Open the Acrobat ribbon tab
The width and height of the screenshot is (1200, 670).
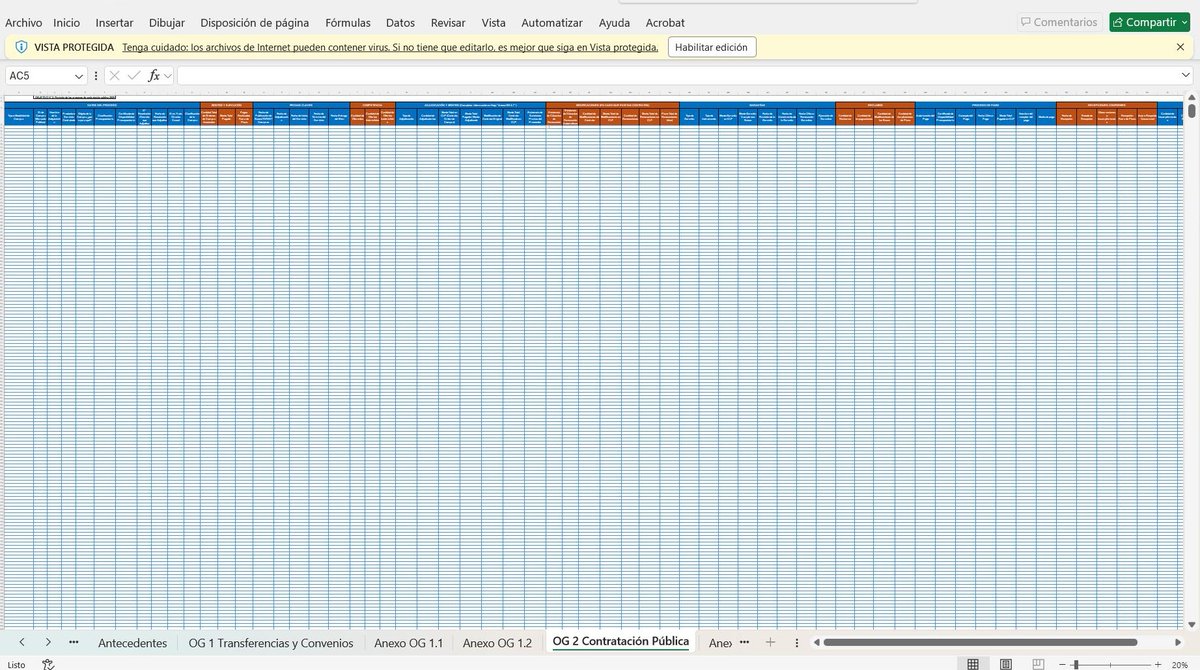(666, 22)
